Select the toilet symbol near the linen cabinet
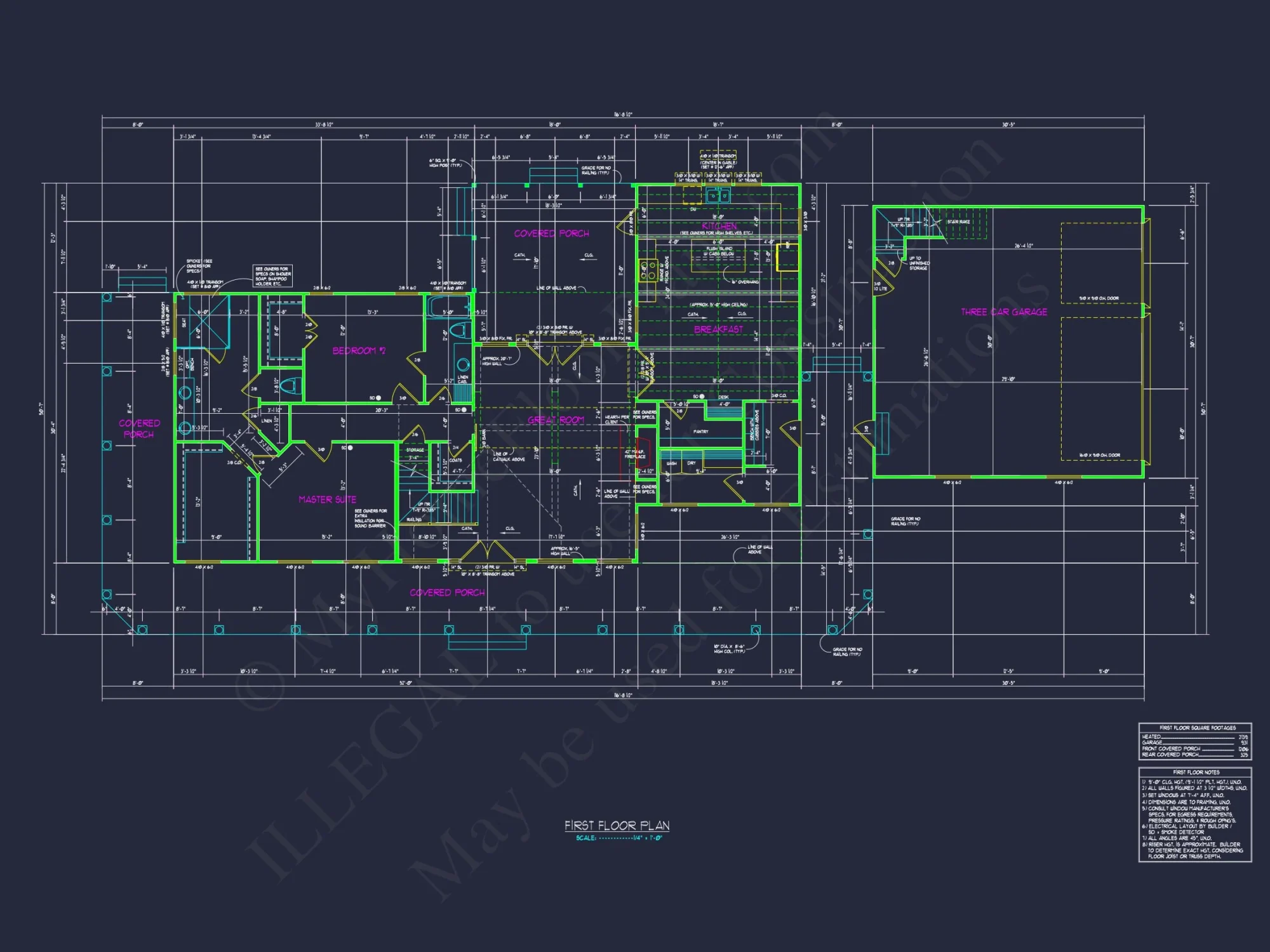The width and height of the screenshot is (1270, 952). pyautogui.click(x=461, y=330)
